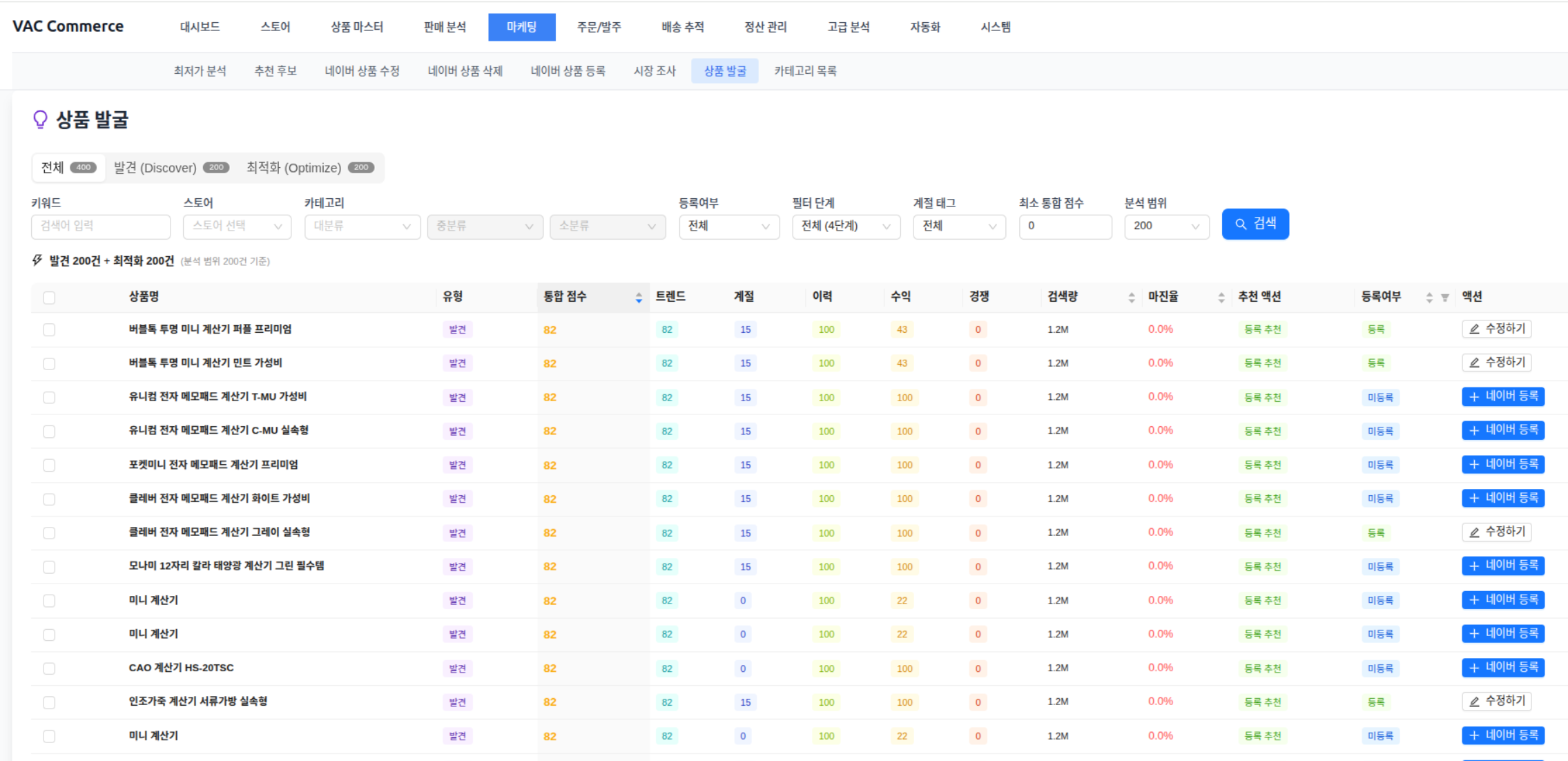Open the 중분류 category dropdown
Viewport: 1568px width, 761px height.
point(485,226)
